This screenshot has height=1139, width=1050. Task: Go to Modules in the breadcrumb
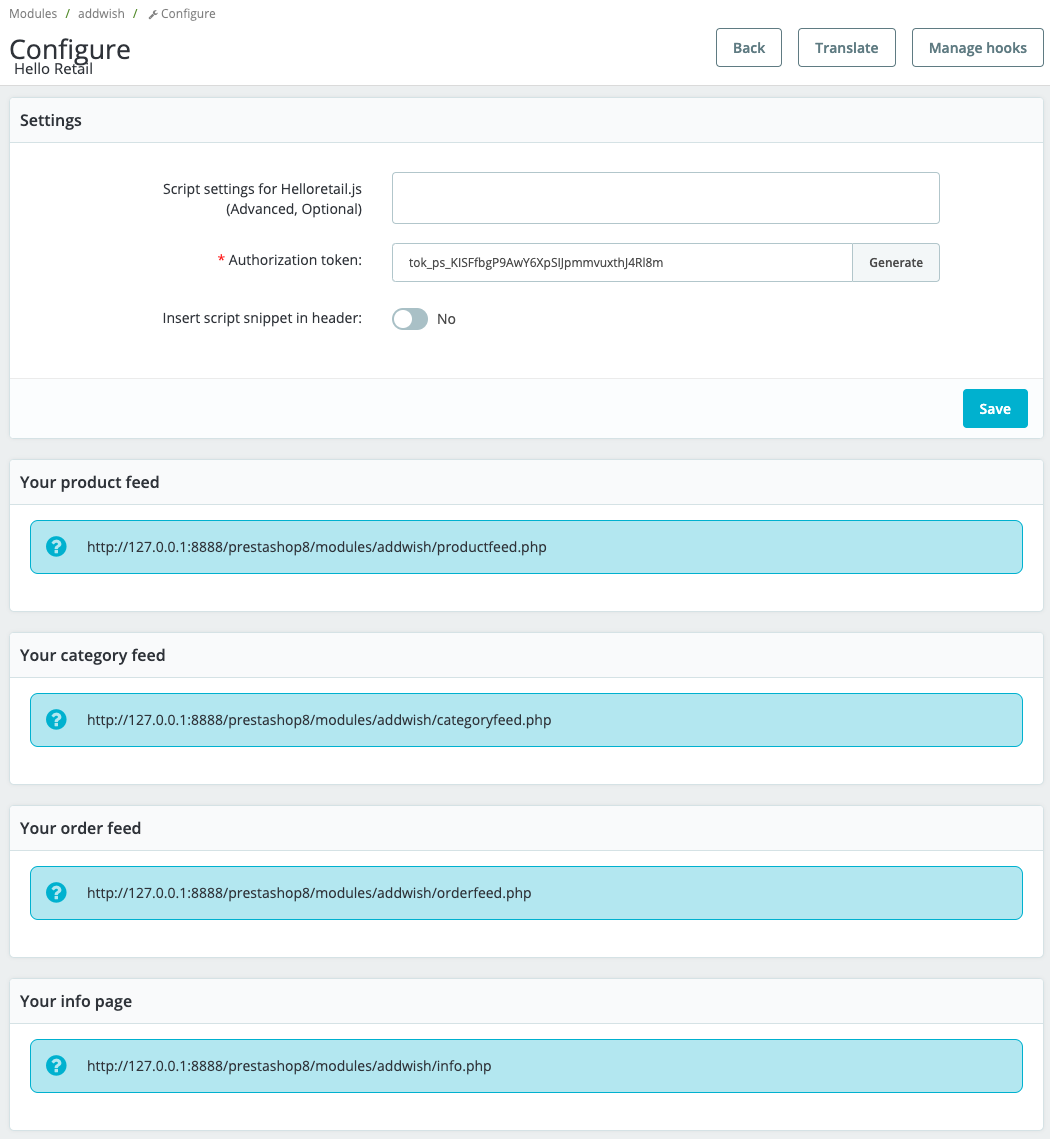point(33,14)
